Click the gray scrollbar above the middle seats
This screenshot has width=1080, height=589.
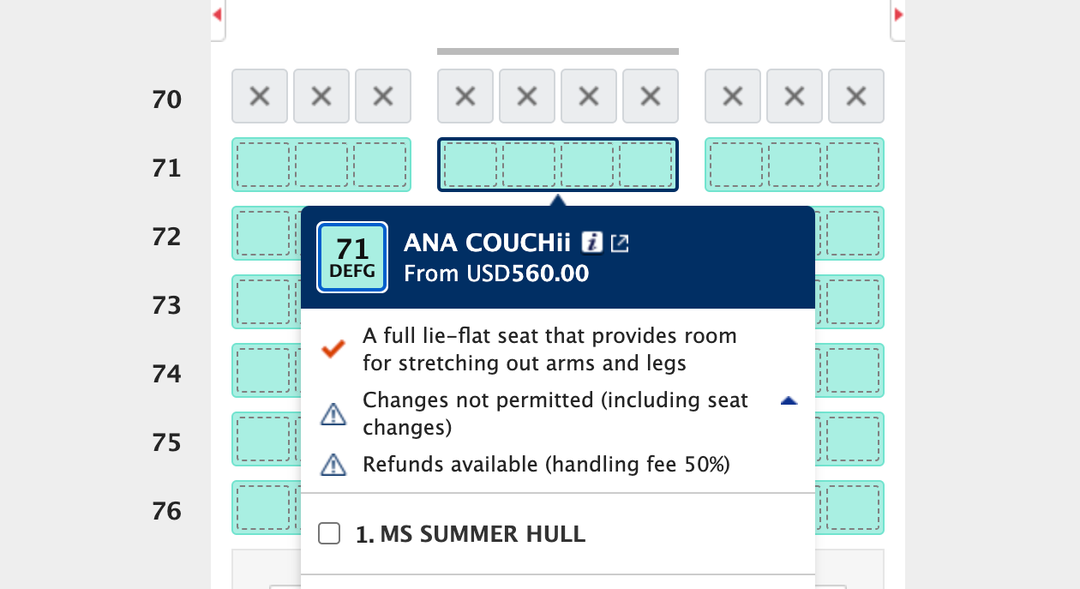[x=557, y=50]
